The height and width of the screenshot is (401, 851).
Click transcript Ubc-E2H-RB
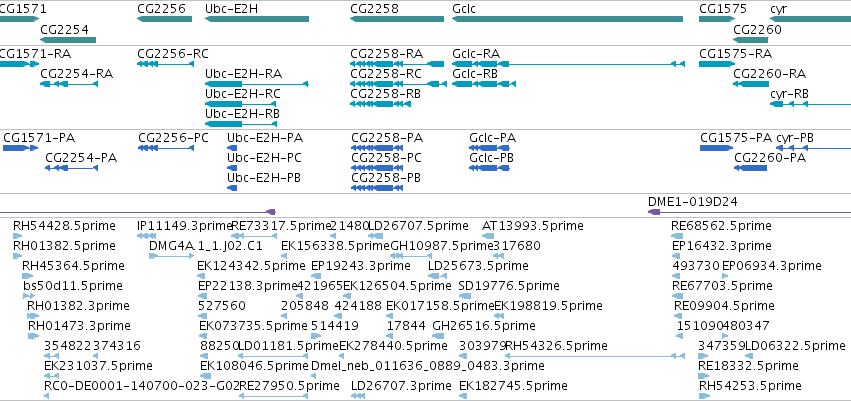[240, 124]
